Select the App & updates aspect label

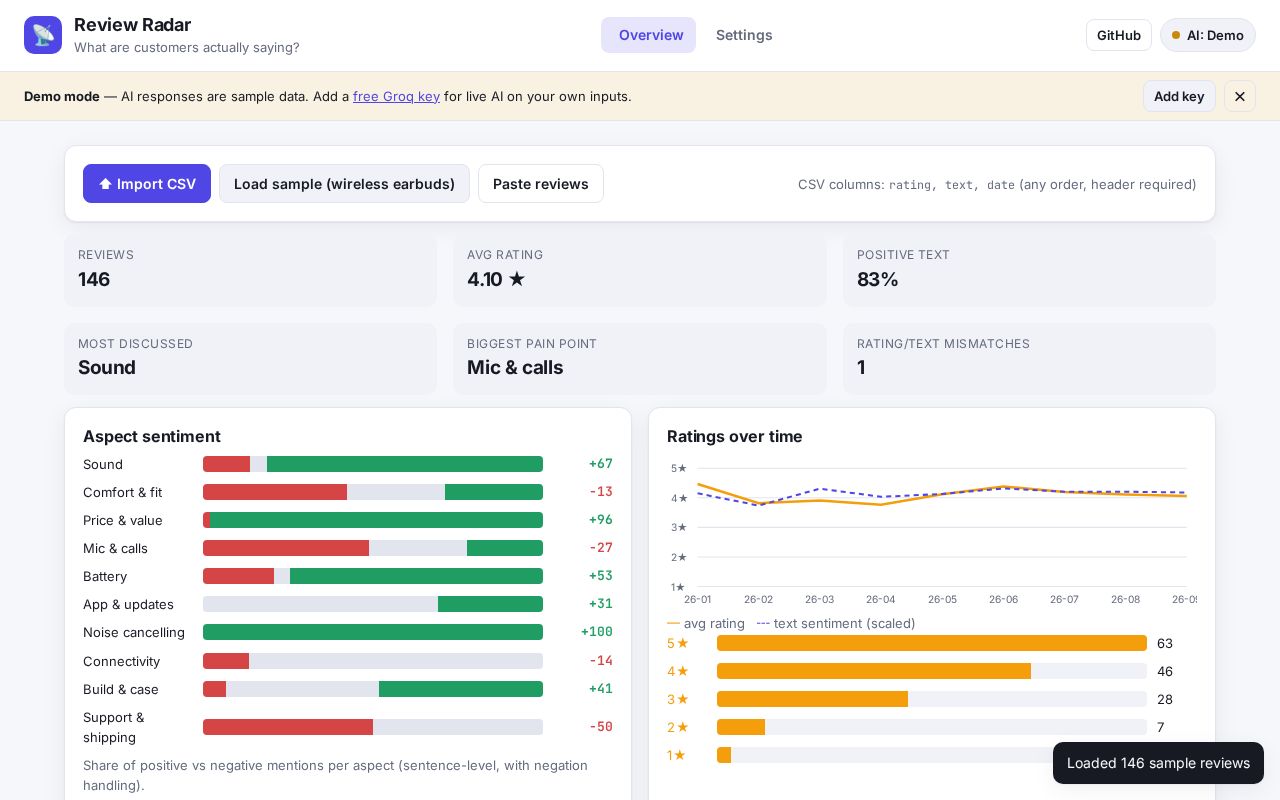(x=128, y=604)
